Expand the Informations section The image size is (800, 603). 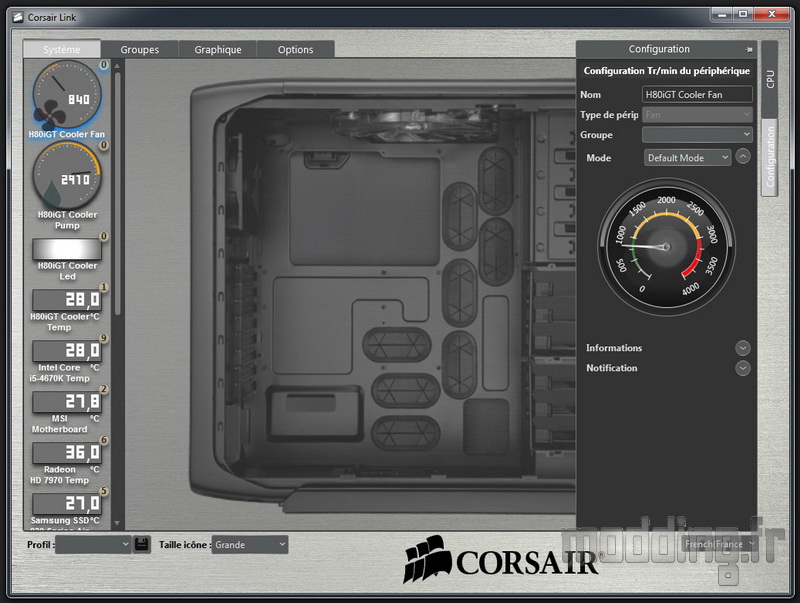coord(743,348)
